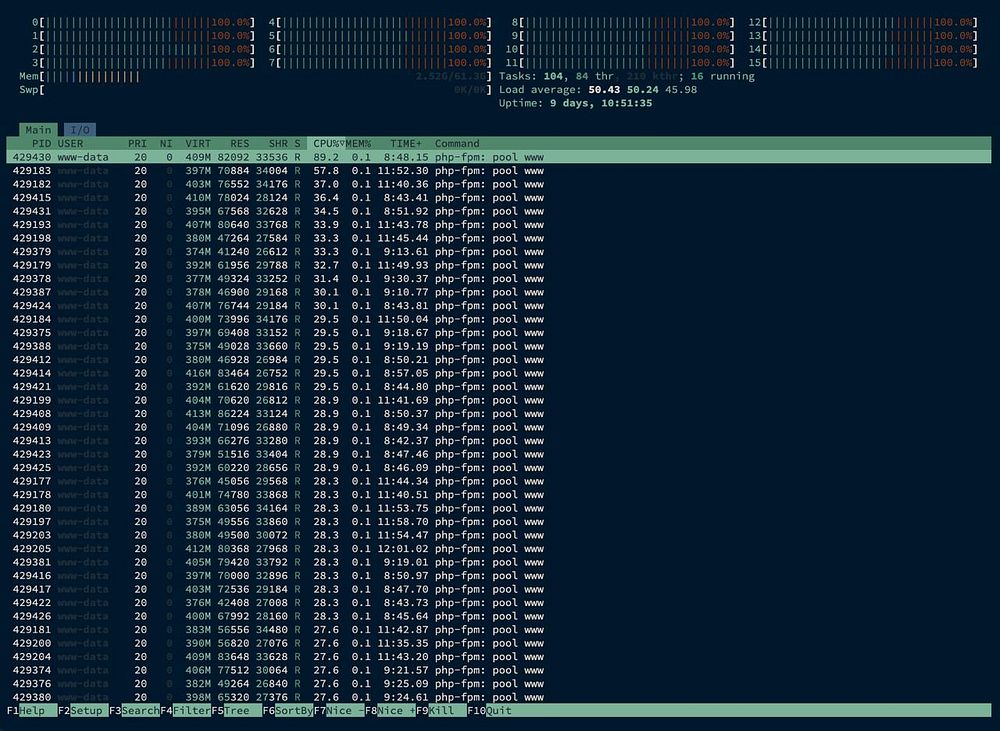Select process row PID 429408
Screen dimensions: 1000x731
[499, 414]
